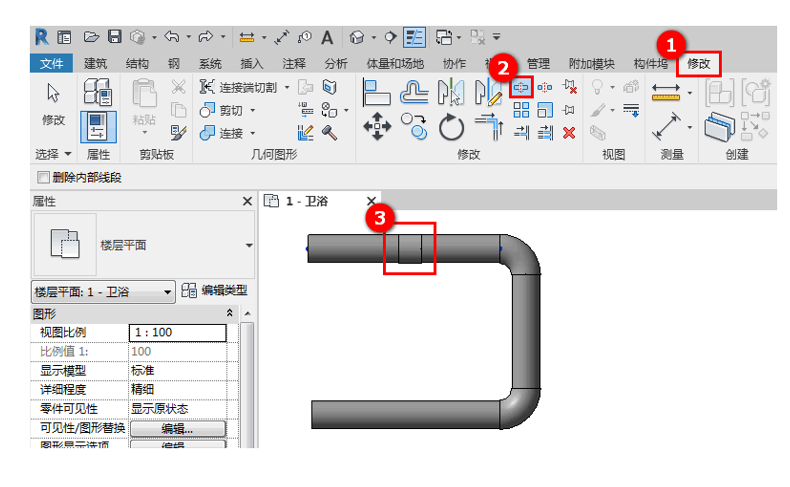Open the 文件 menu
The height and width of the screenshot is (487, 790).
click(x=51, y=64)
